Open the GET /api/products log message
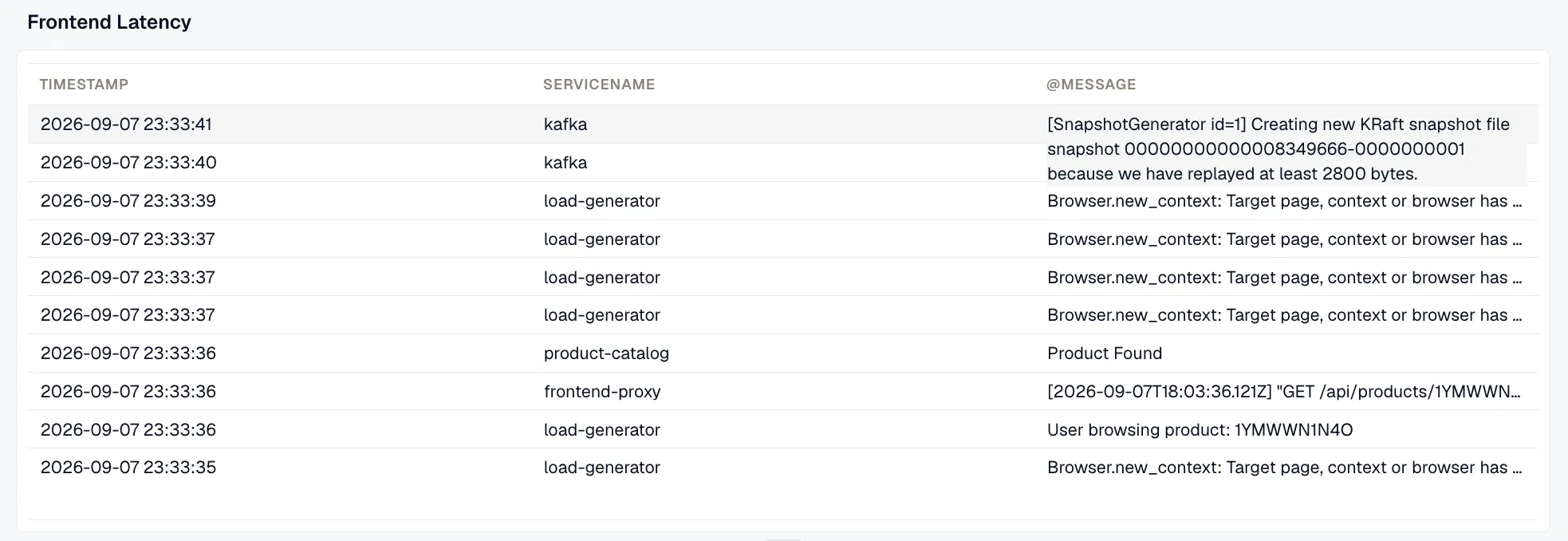 (1284, 392)
